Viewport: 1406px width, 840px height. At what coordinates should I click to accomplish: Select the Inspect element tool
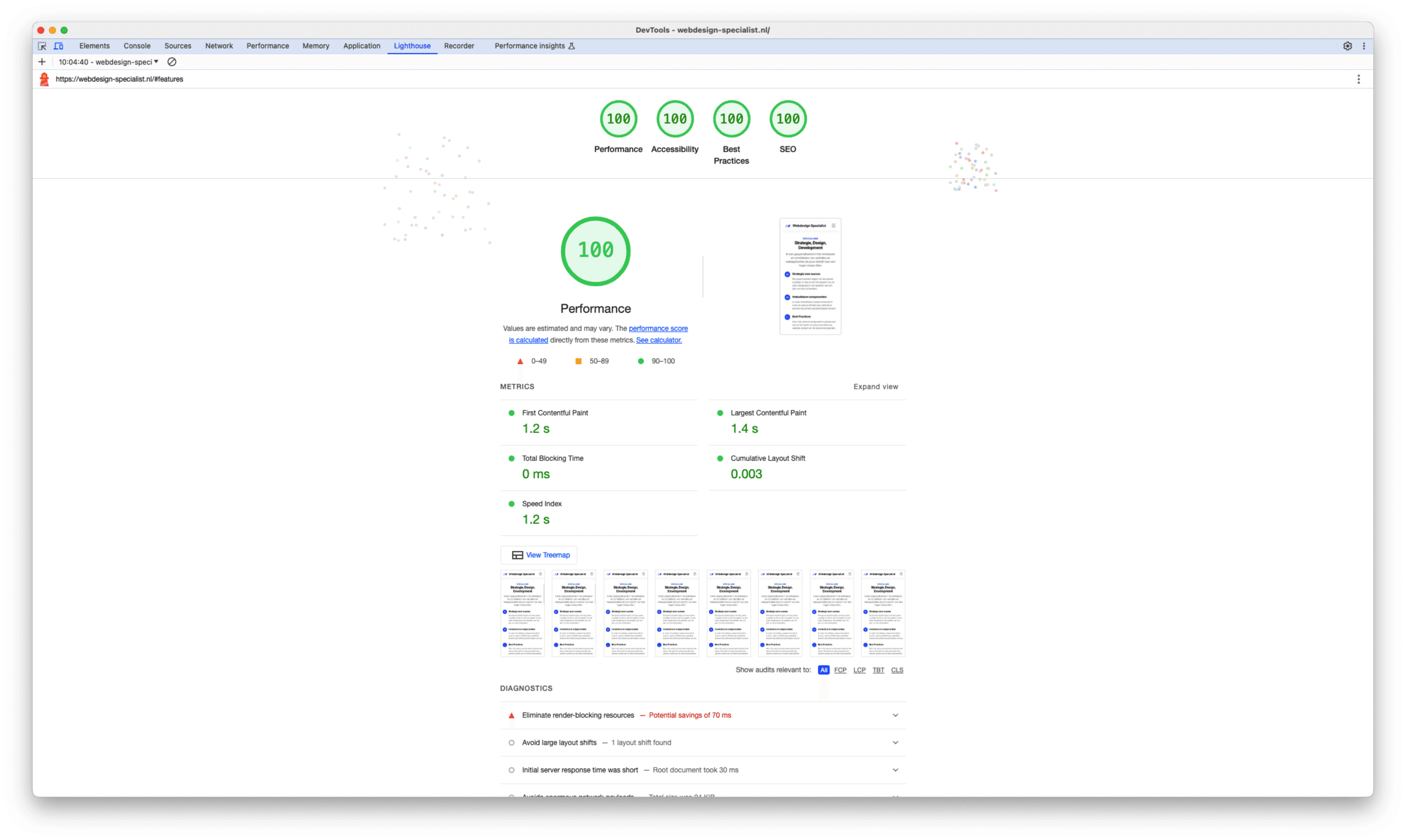pyautogui.click(x=42, y=46)
